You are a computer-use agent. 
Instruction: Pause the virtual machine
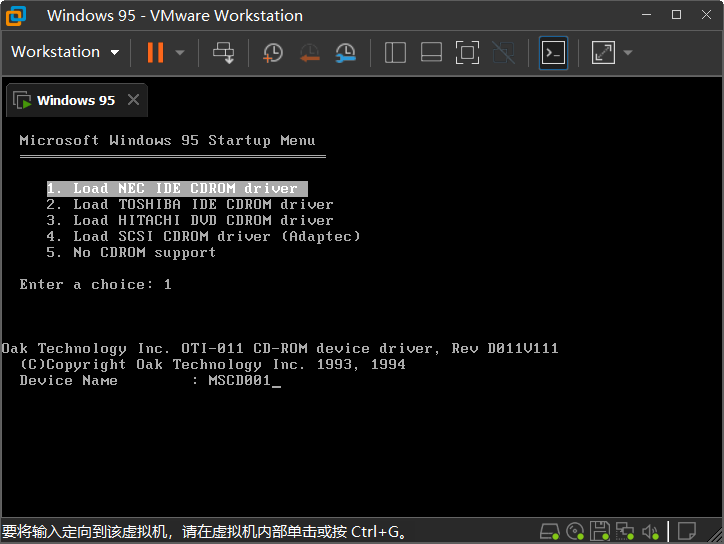[x=155, y=52]
